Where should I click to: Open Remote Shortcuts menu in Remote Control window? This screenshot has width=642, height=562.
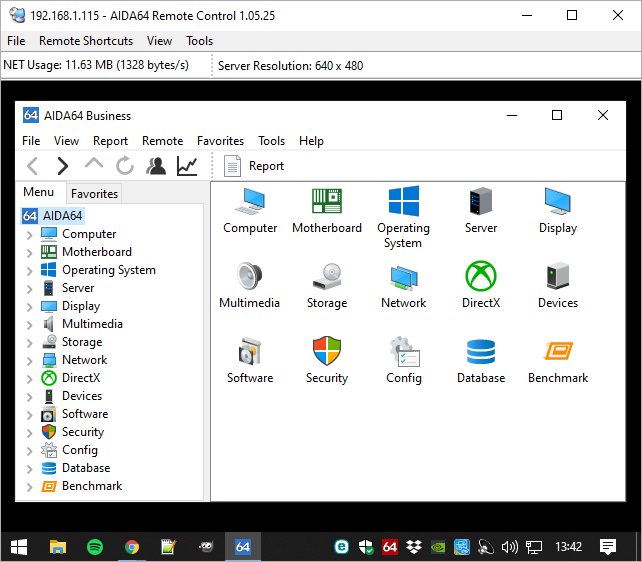[x=86, y=41]
